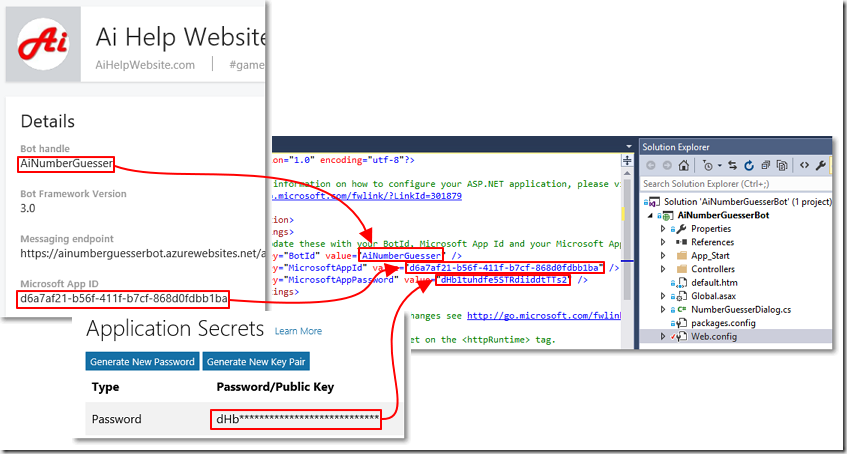Click the Solution Explorer panel title

[x=676, y=147]
